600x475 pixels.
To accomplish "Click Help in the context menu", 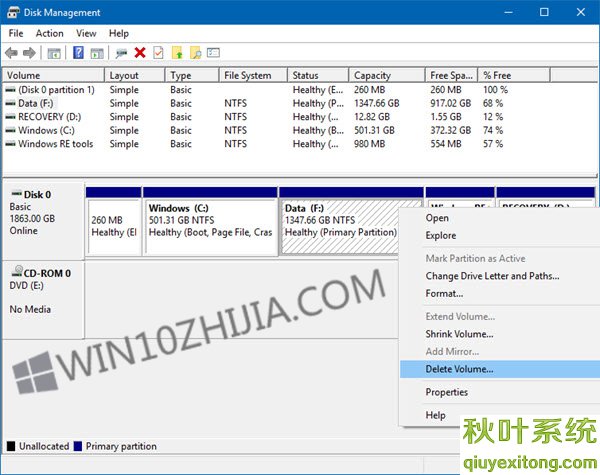I will 435,415.
